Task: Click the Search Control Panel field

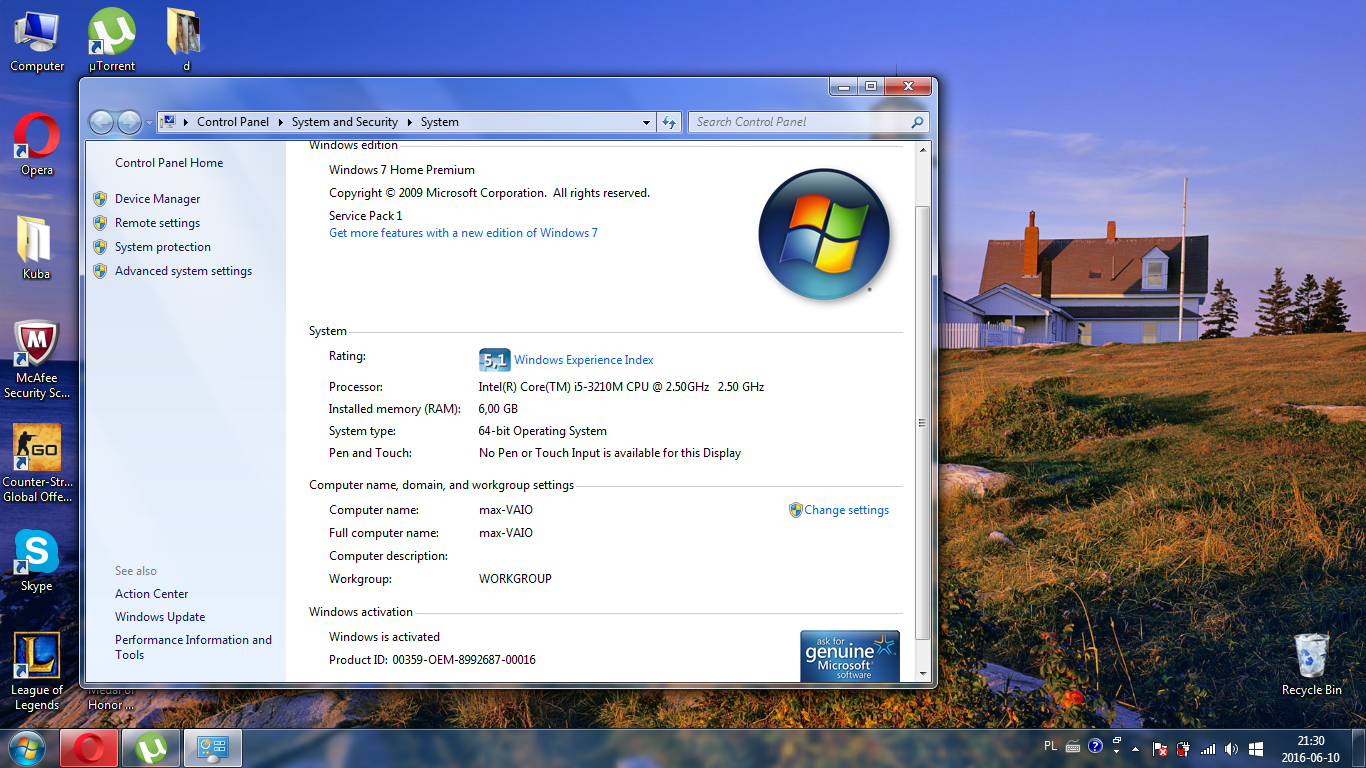Action: (800, 122)
